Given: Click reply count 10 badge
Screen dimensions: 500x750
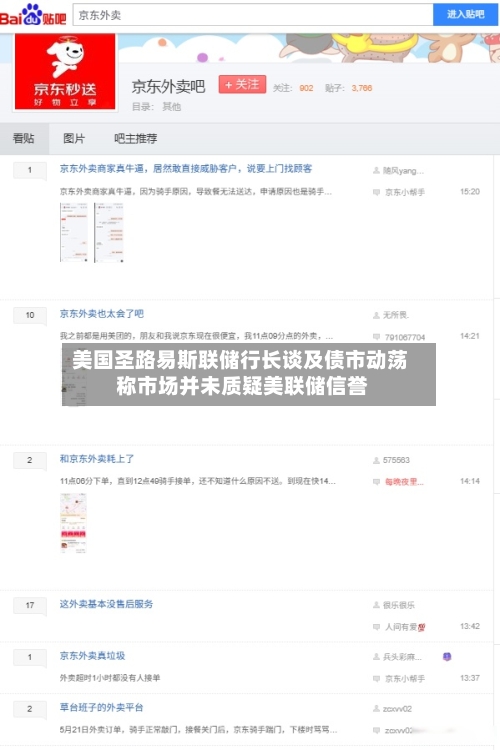Looking at the screenshot, I should pyautogui.click(x=30, y=315).
